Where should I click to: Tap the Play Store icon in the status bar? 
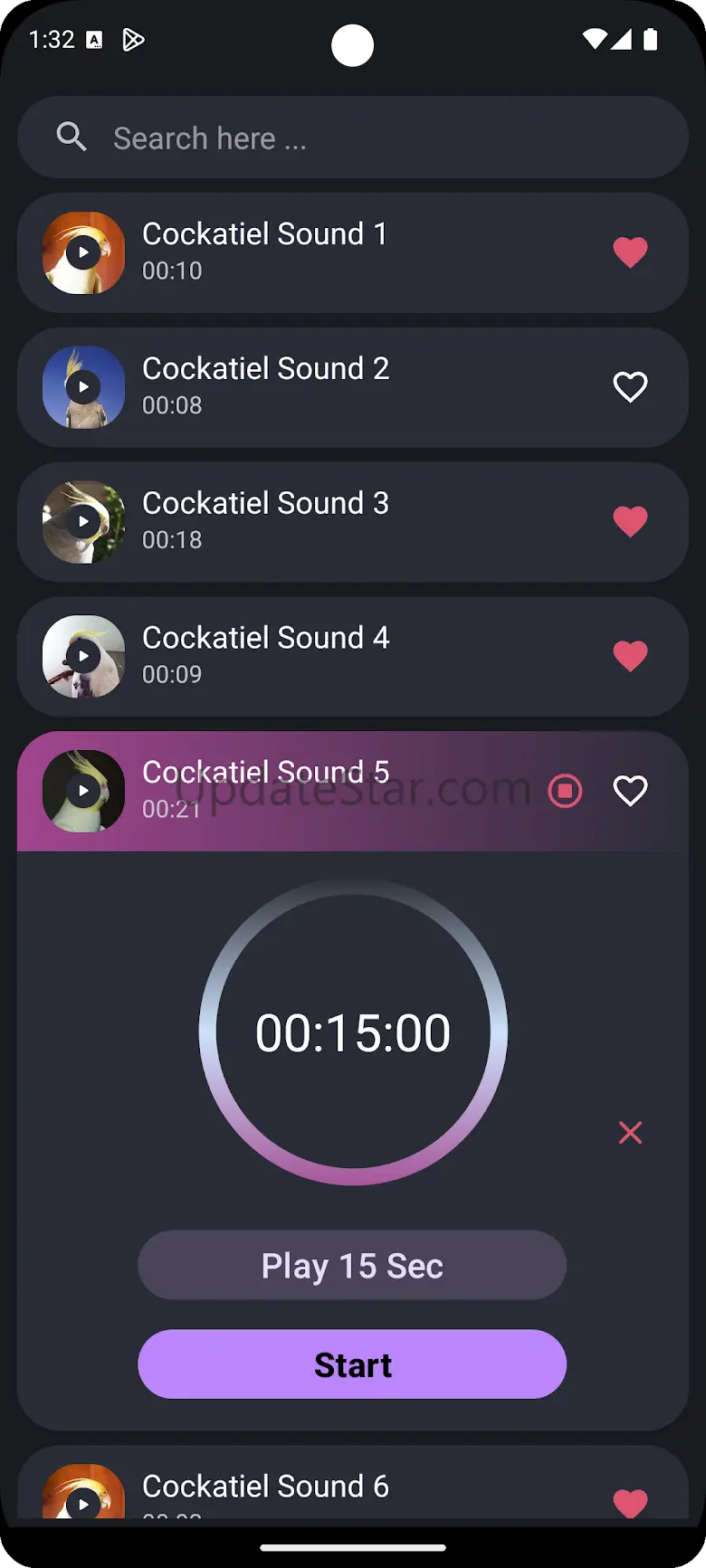click(133, 40)
